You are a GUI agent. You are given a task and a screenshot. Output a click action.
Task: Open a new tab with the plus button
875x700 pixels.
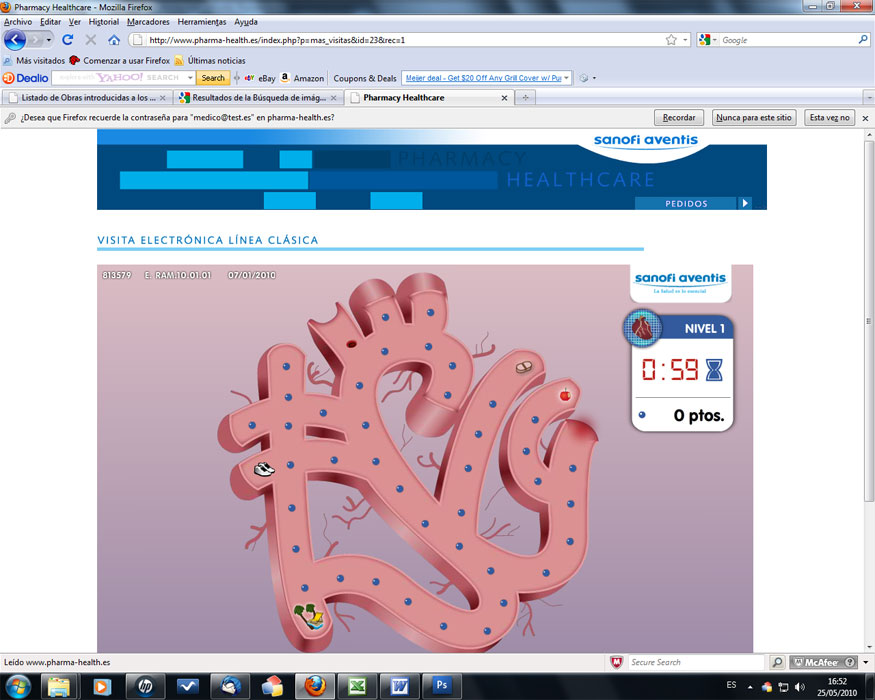(x=525, y=98)
